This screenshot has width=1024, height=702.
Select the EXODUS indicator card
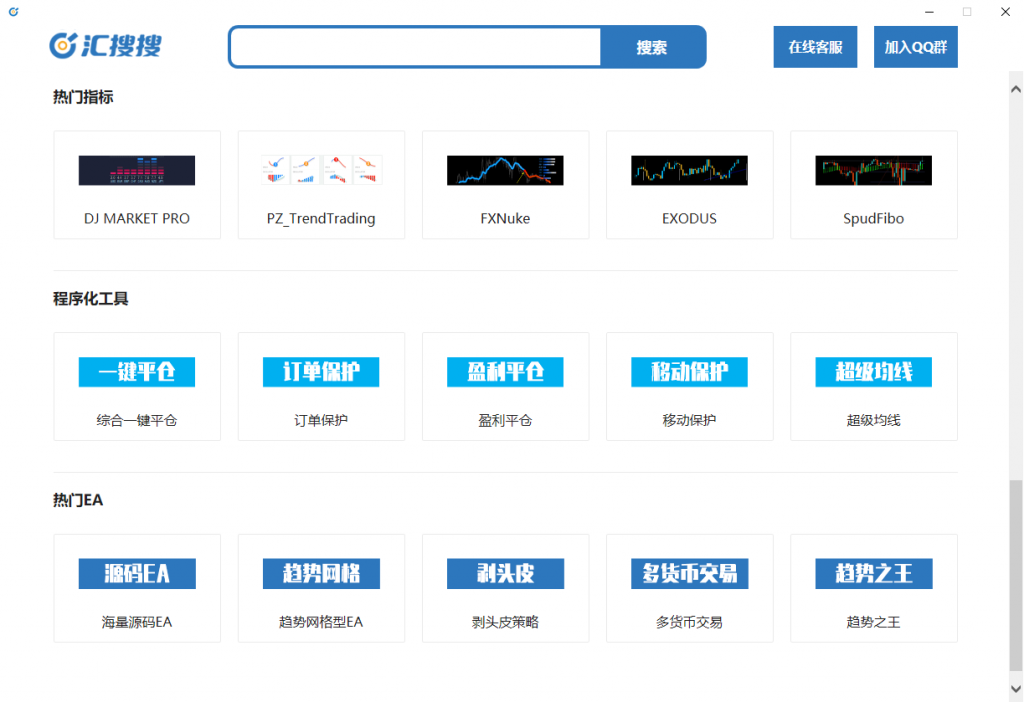pyautogui.click(x=689, y=185)
